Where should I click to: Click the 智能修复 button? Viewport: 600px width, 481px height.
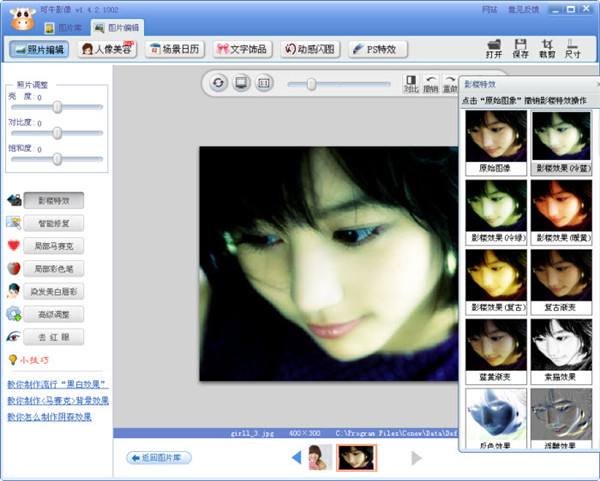[x=54, y=222]
